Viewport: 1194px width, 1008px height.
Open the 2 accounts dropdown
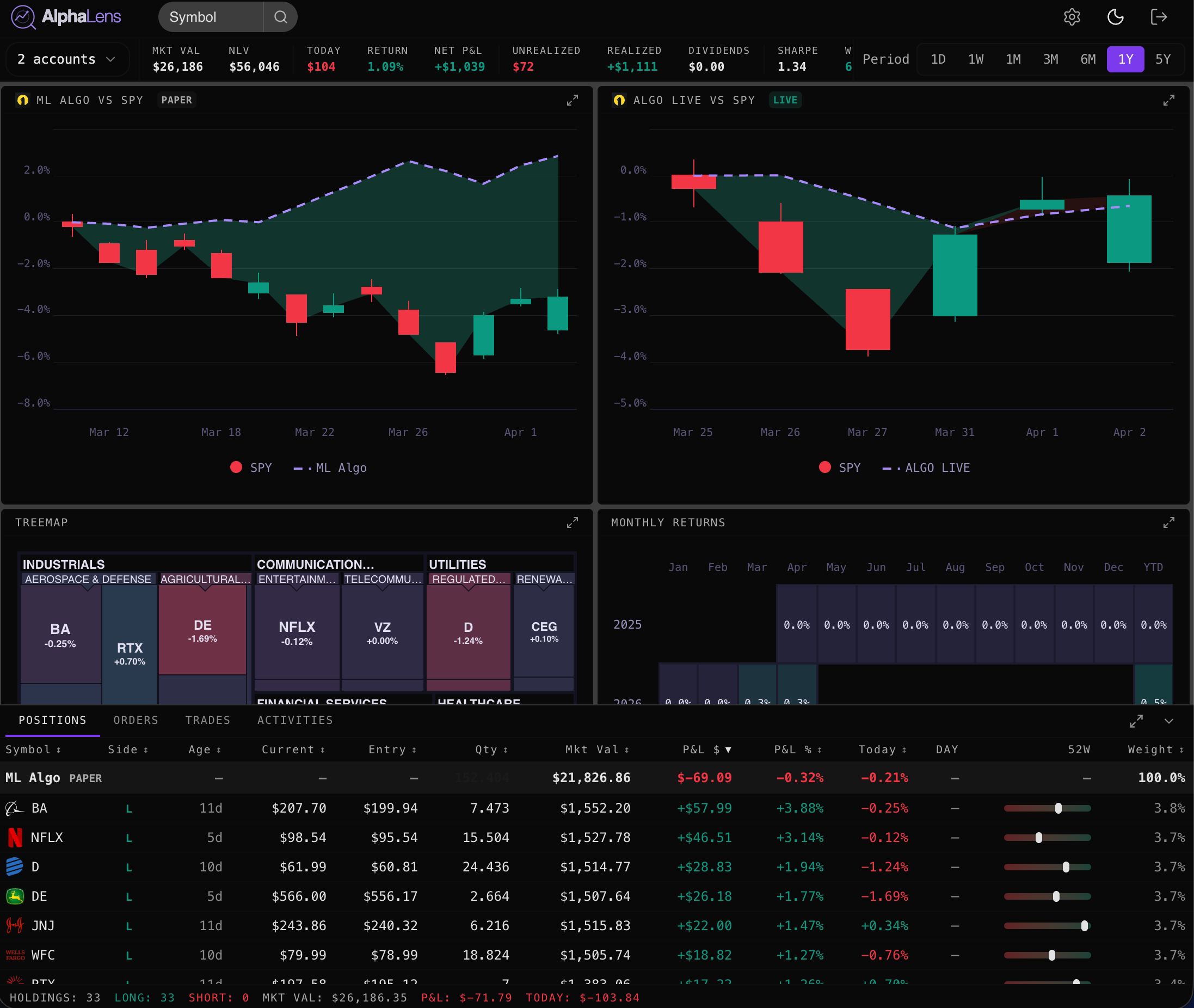tap(67, 59)
